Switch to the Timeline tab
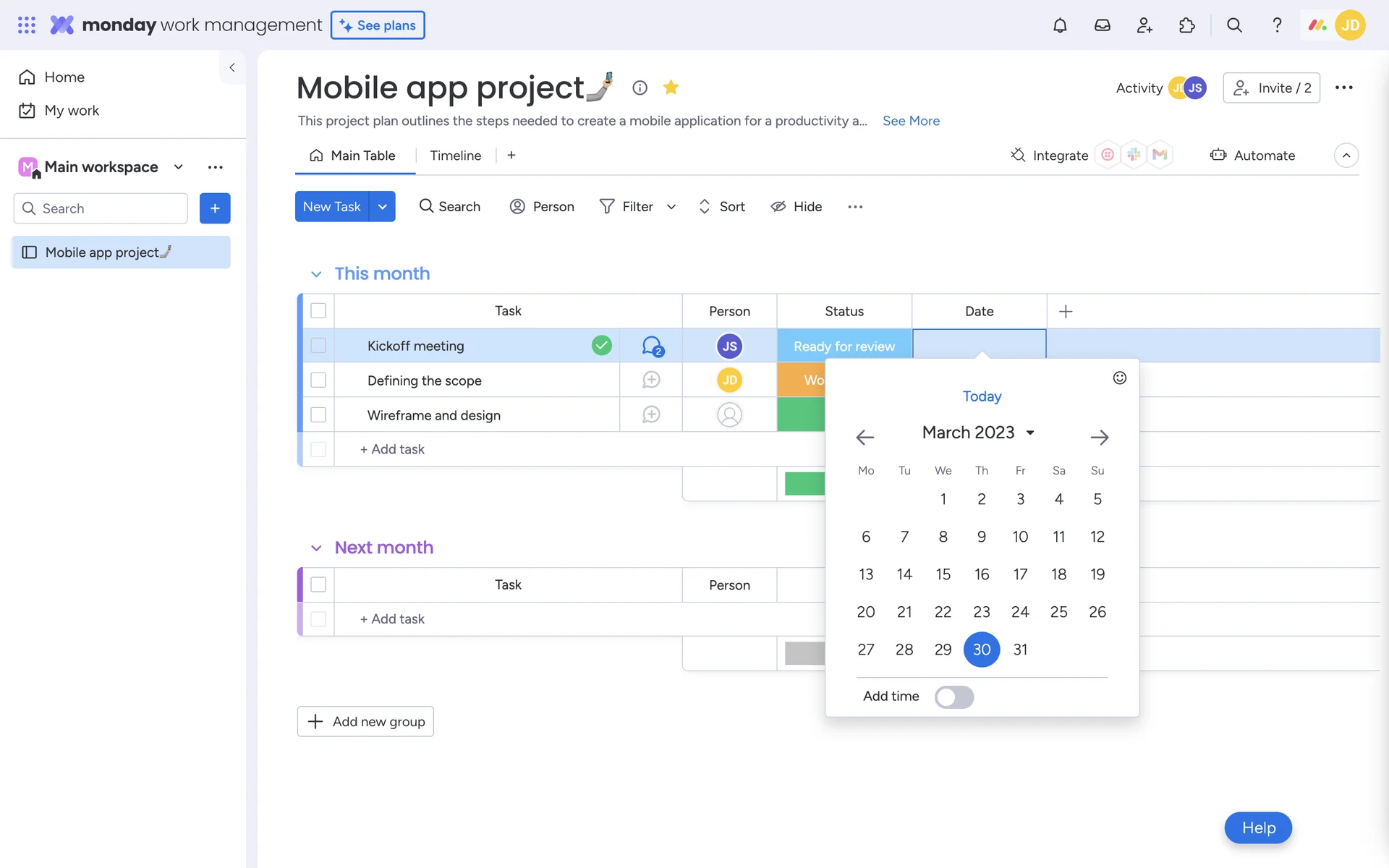Screen dimensions: 1389x868 455,156
